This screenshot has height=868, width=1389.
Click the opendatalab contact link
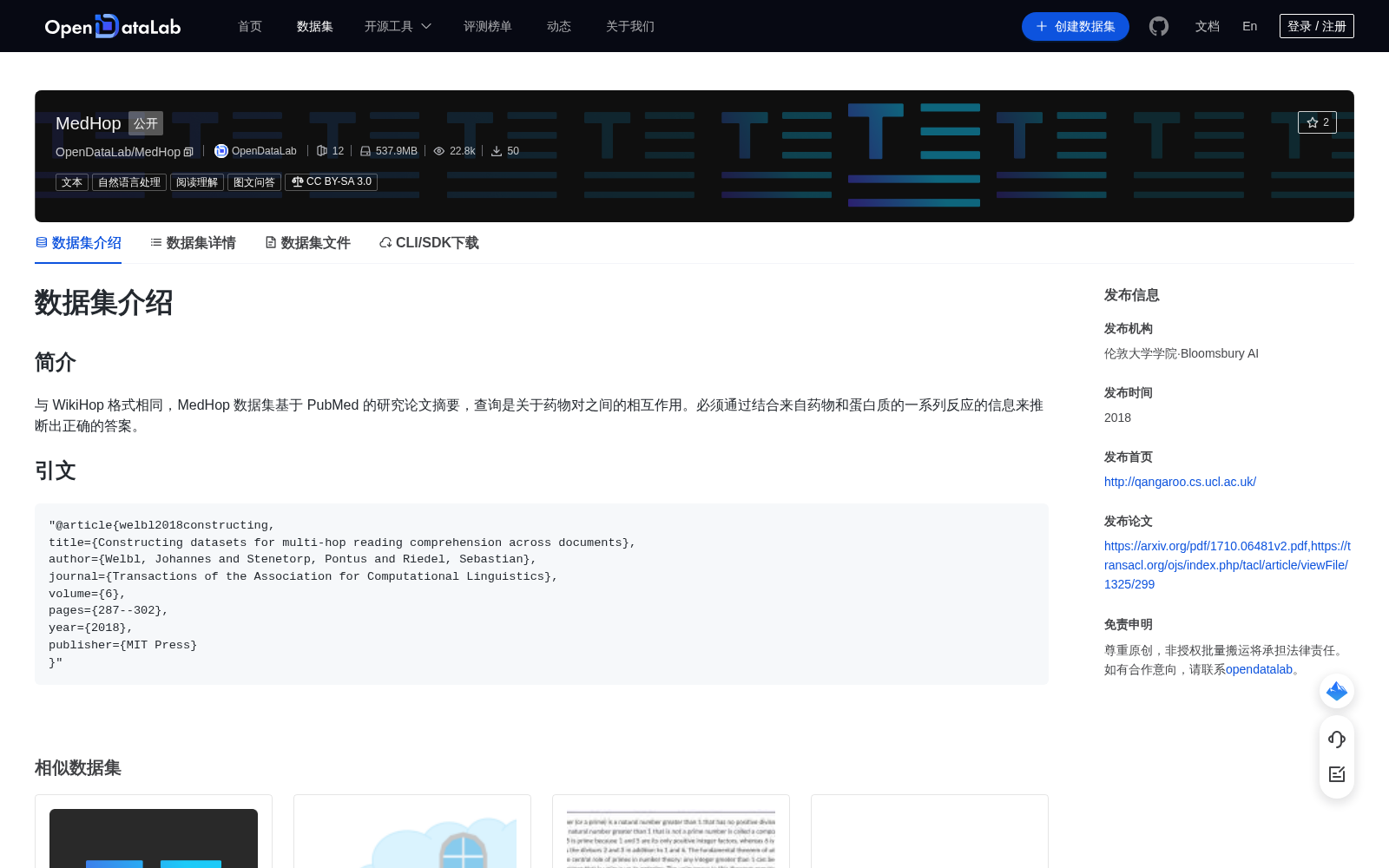click(x=1259, y=669)
